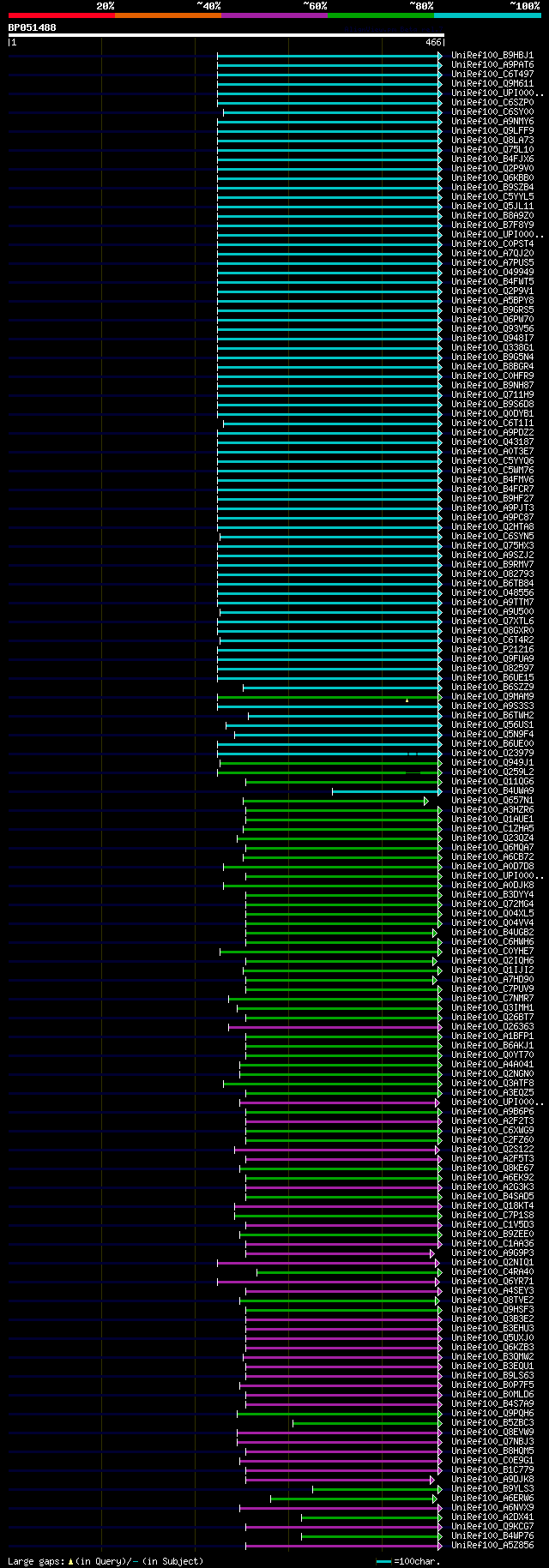Click the orange ~40% identity legend segment
549x1568 pixels.
(x=168, y=15)
